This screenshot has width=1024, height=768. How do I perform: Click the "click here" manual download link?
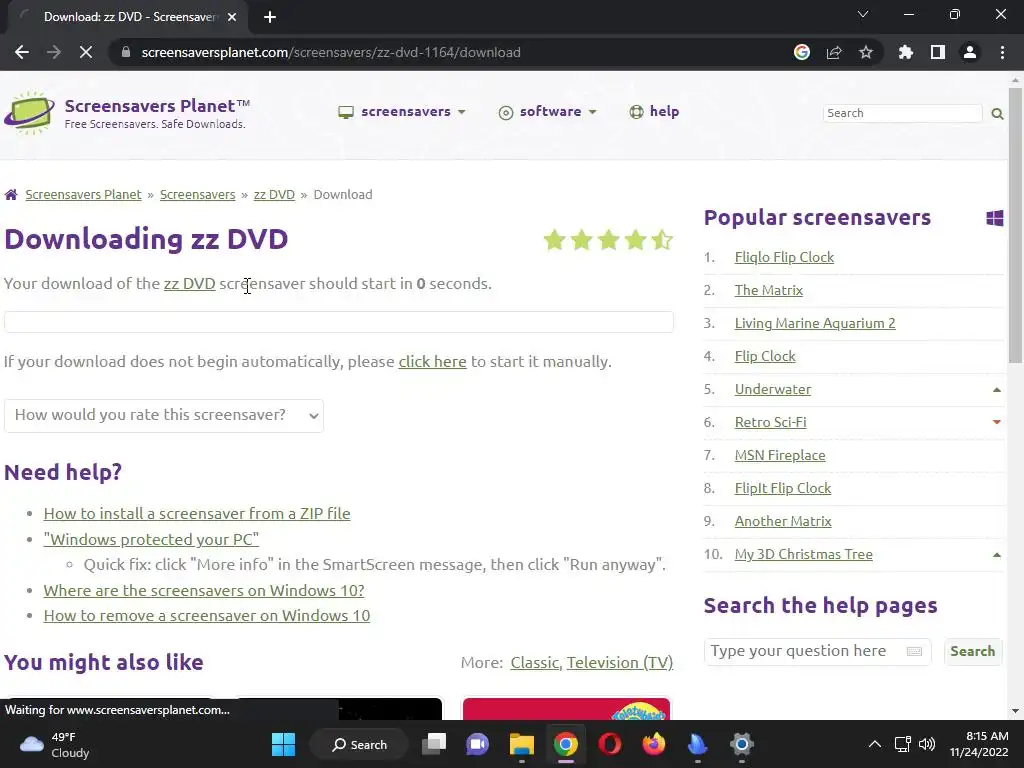pyautogui.click(x=432, y=362)
